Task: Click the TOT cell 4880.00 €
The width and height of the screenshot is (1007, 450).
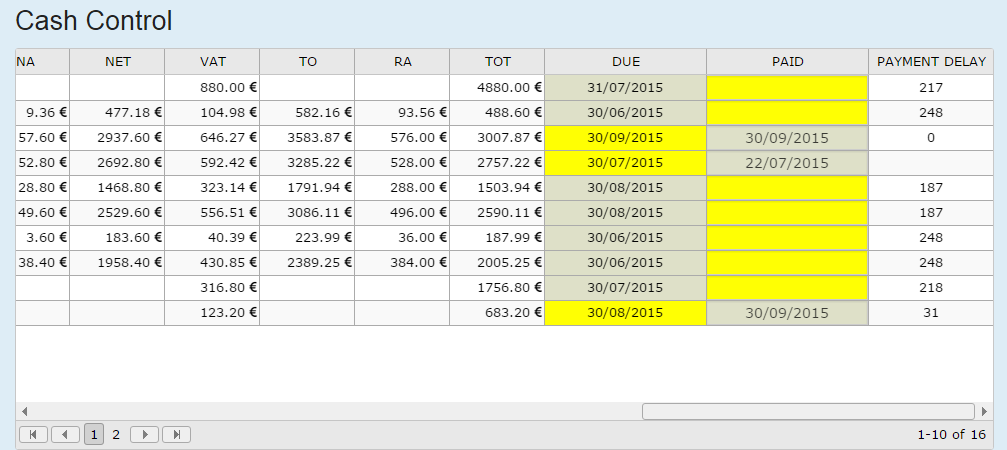Action: [x=497, y=87]
